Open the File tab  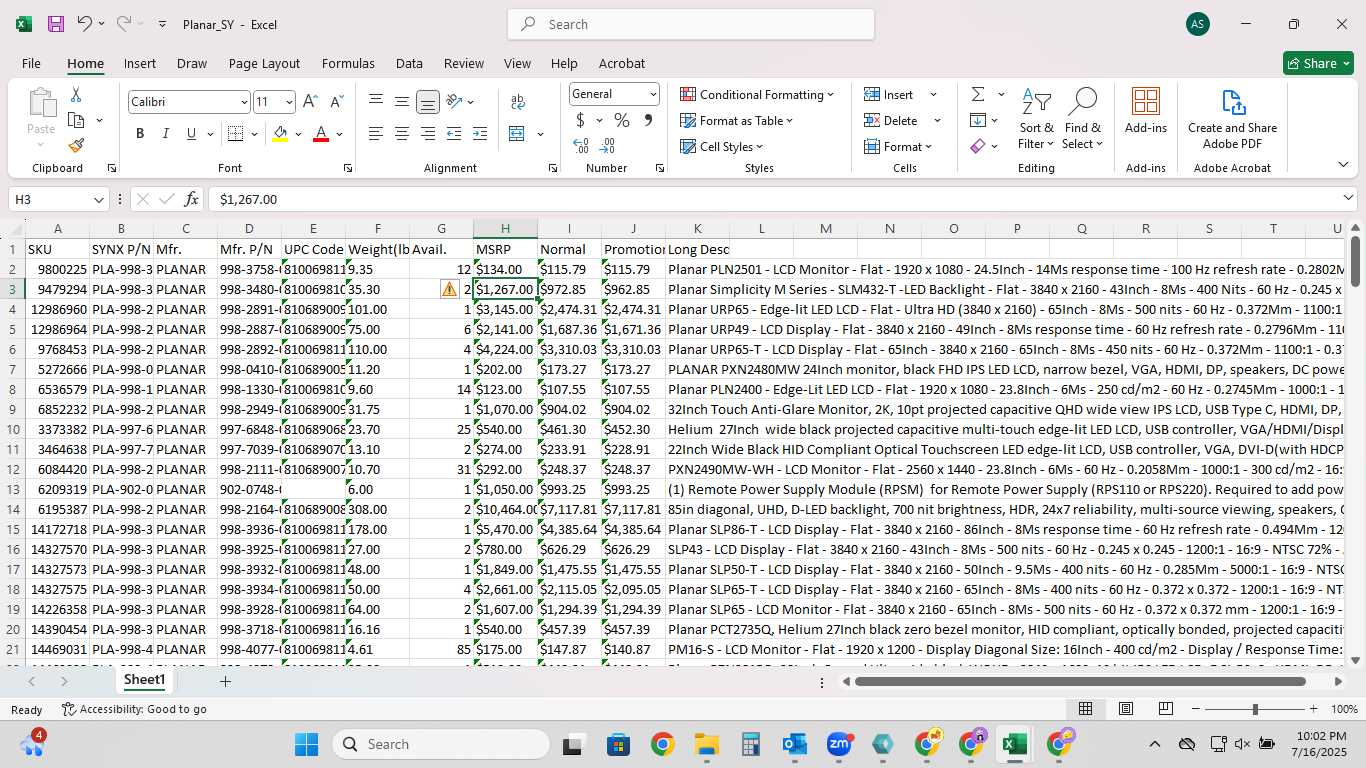[31, 63]
